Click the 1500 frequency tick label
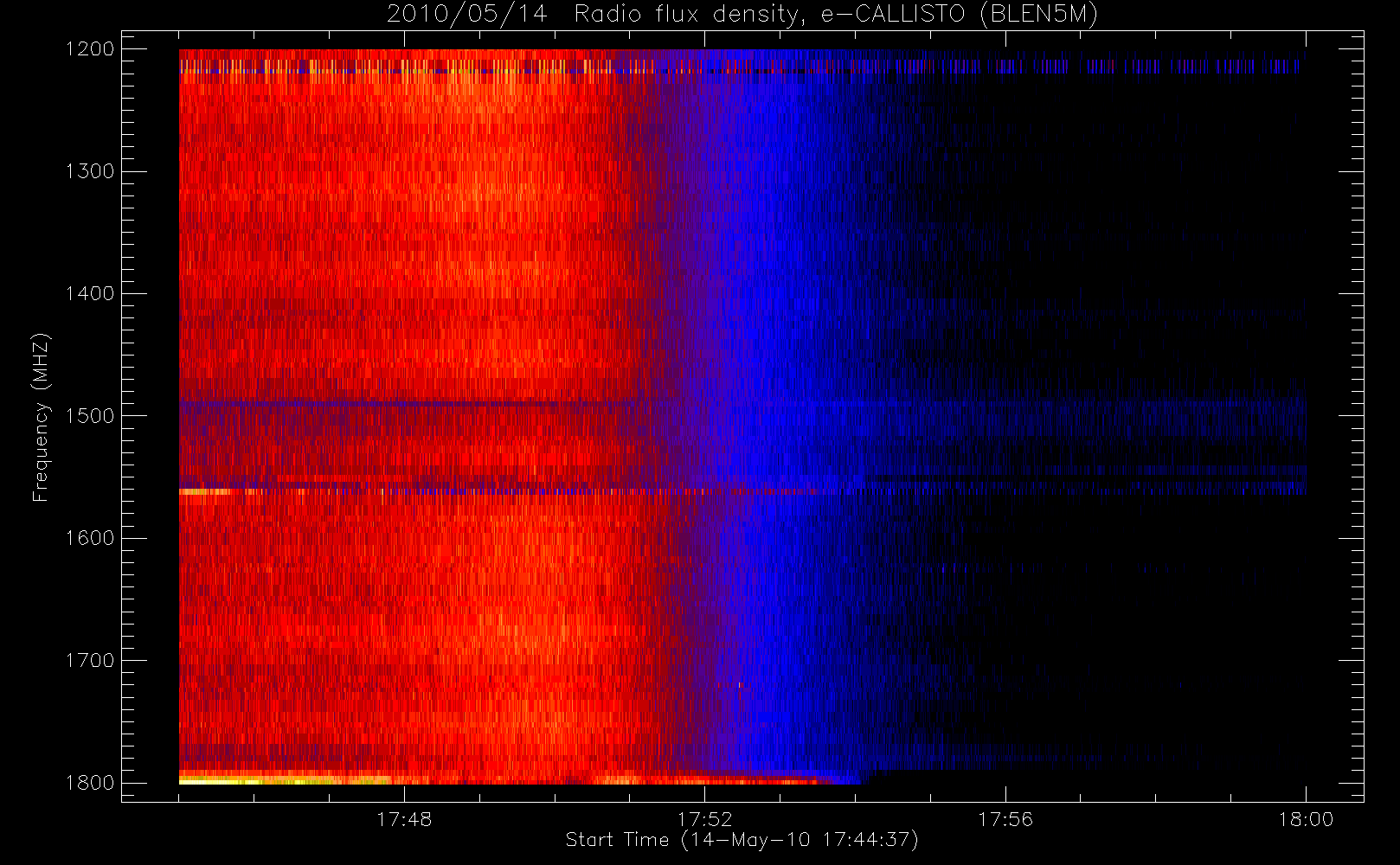The width and height of the screenshot is (1400, 865). (x=90, y=416)
